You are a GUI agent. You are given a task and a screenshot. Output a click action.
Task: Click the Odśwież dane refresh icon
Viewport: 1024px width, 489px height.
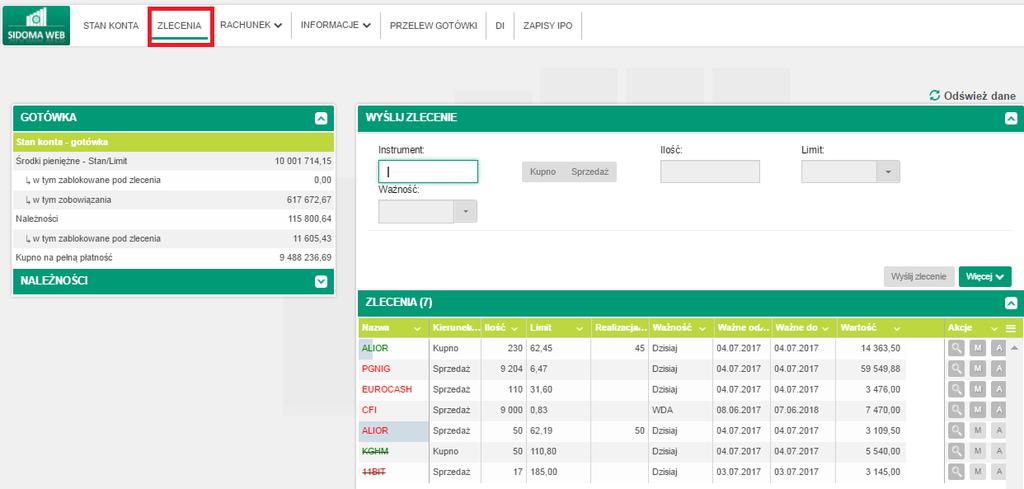(935, 96)
